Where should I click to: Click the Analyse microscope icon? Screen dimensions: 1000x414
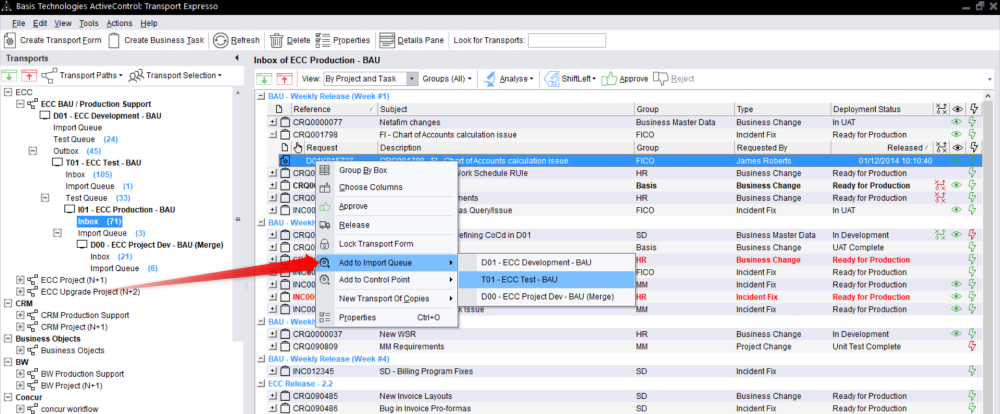tap(490, 78)
